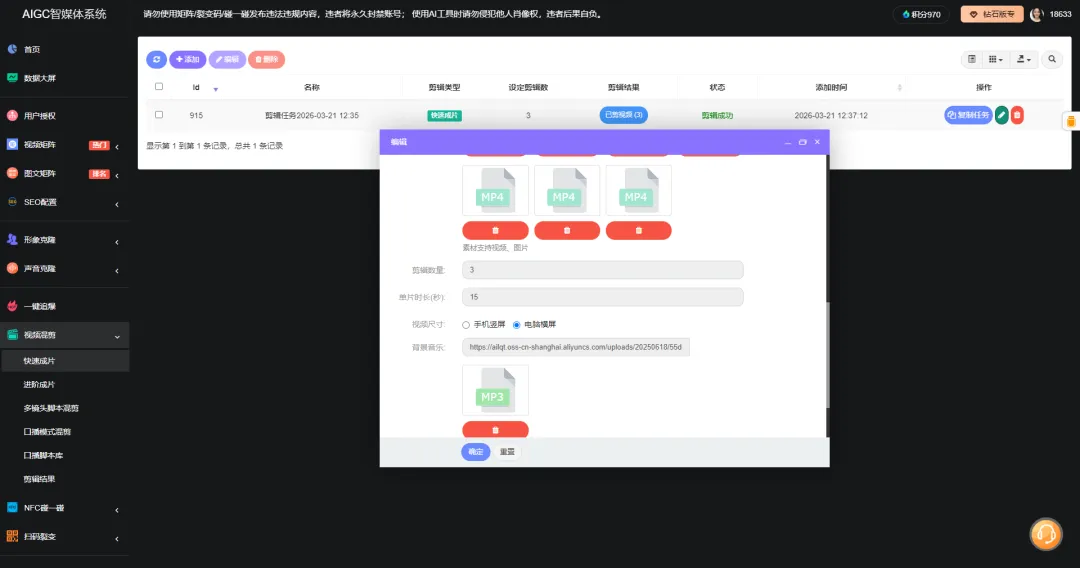
Task: Click the second MP4 file thumbnail
Action: (567, 191)
